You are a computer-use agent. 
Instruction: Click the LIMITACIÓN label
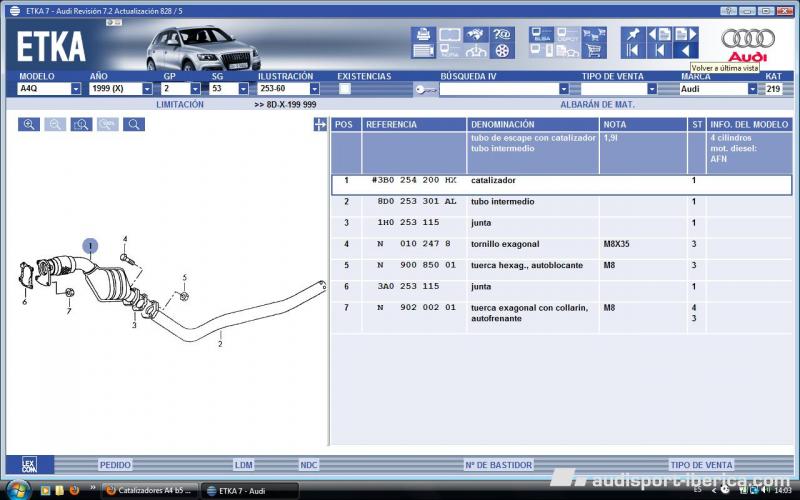180,104
